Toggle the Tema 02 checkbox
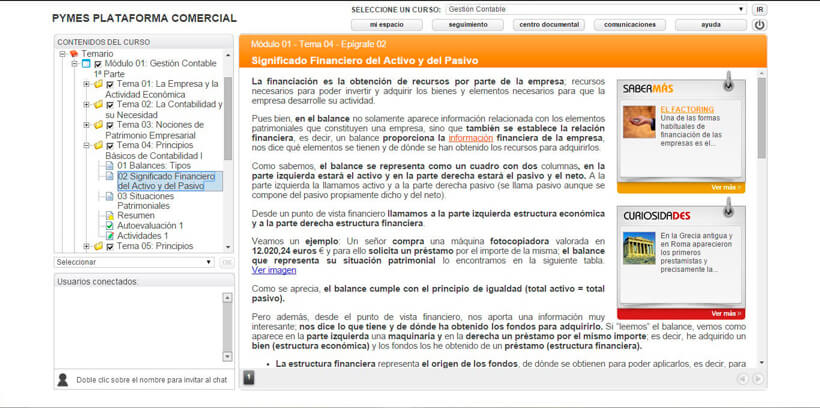Image resolution: width=820 pixels, height=408 pixels. [110, 105]
